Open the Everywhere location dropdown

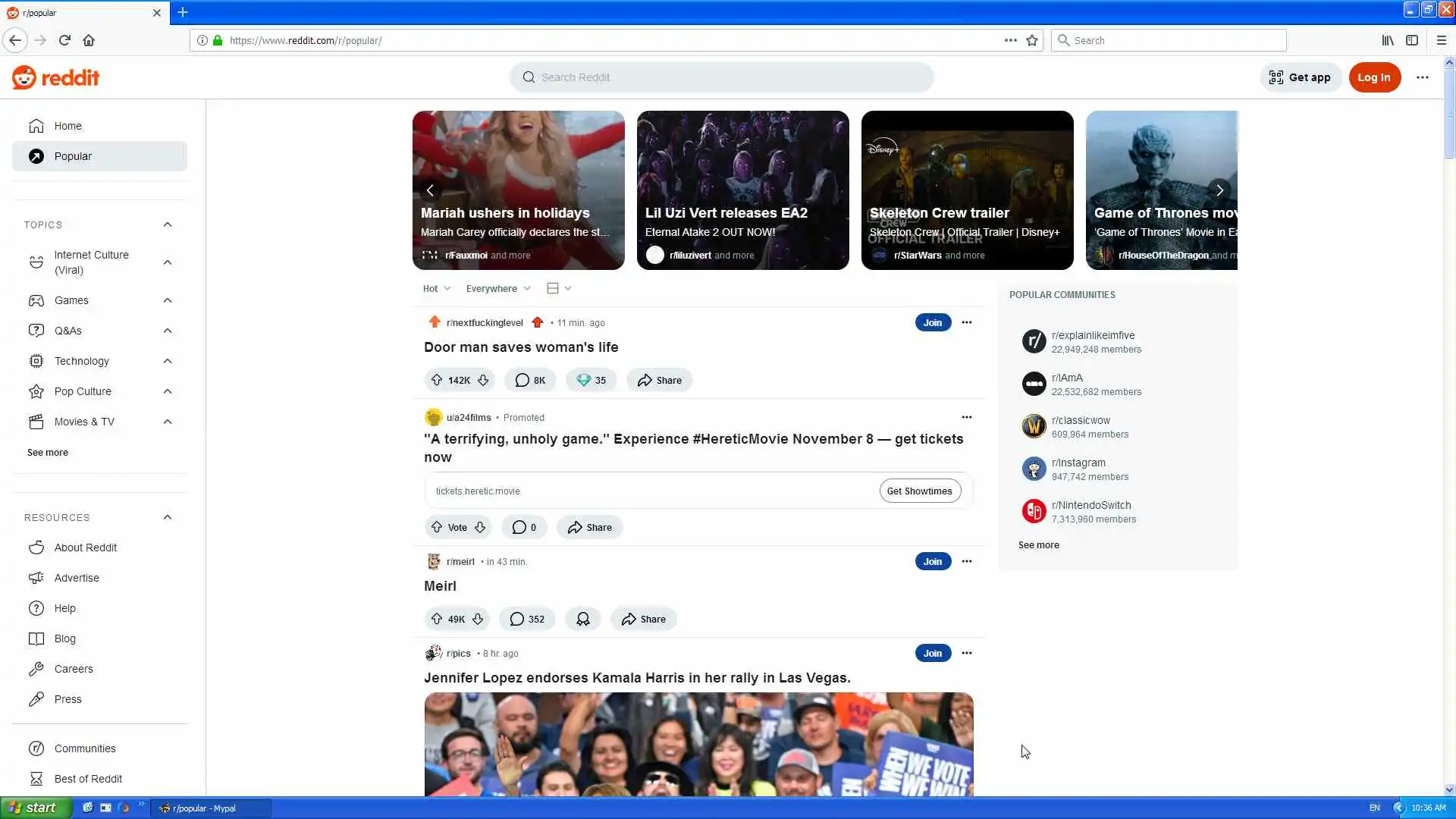pyautogui.click(x=497, y=288)
